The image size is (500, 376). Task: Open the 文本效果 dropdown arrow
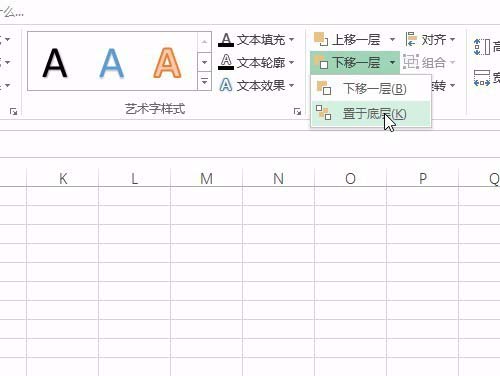click(x=292, y=85)
